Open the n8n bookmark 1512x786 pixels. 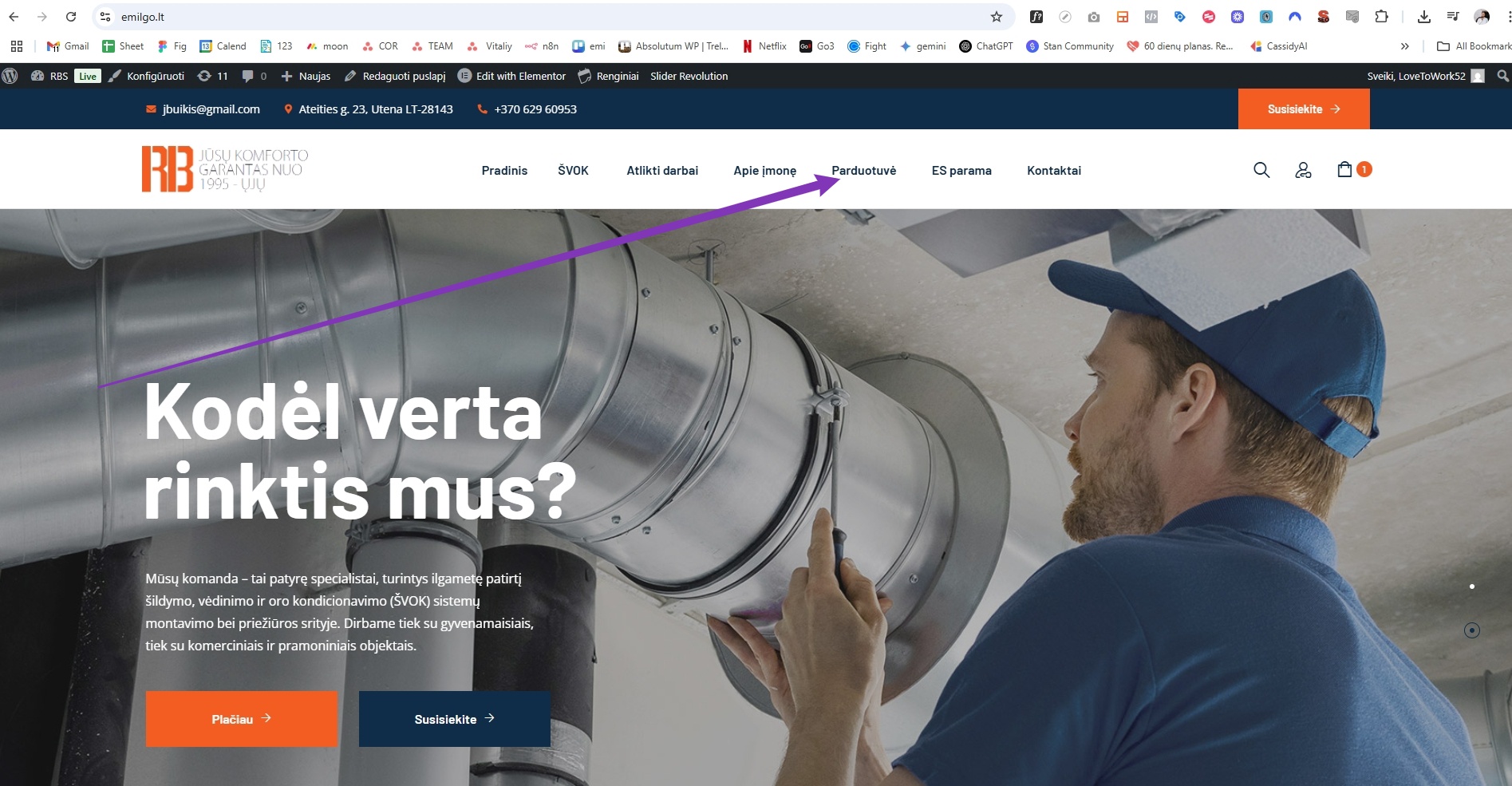pos(542,46)
